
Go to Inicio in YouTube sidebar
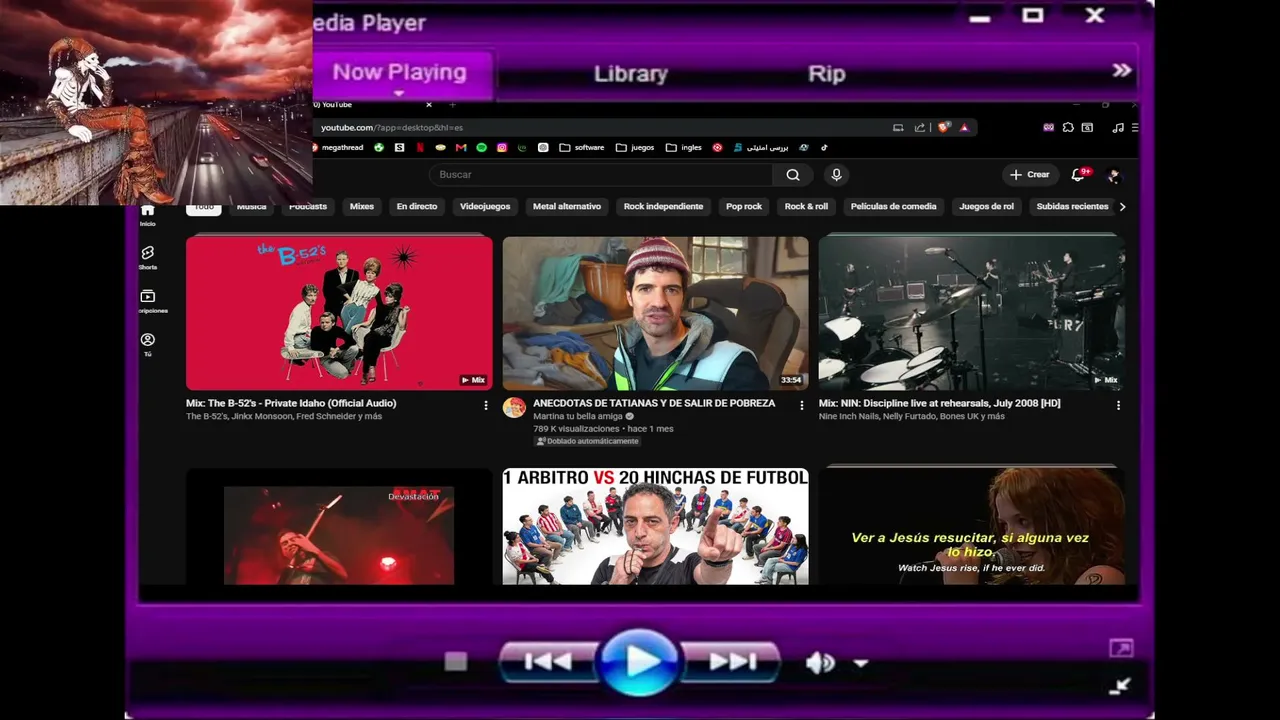pos(148,215)
